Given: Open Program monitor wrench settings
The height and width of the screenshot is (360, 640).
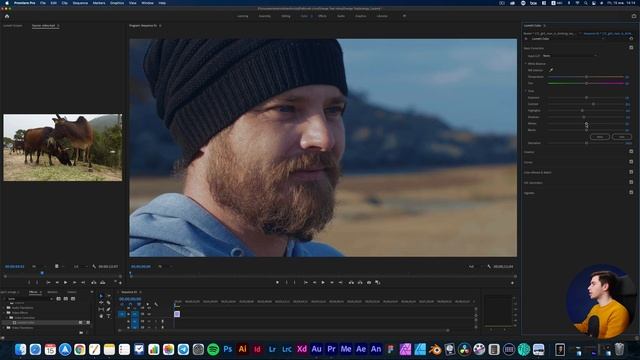Looking at the screenshot, I should click(489, 267).
